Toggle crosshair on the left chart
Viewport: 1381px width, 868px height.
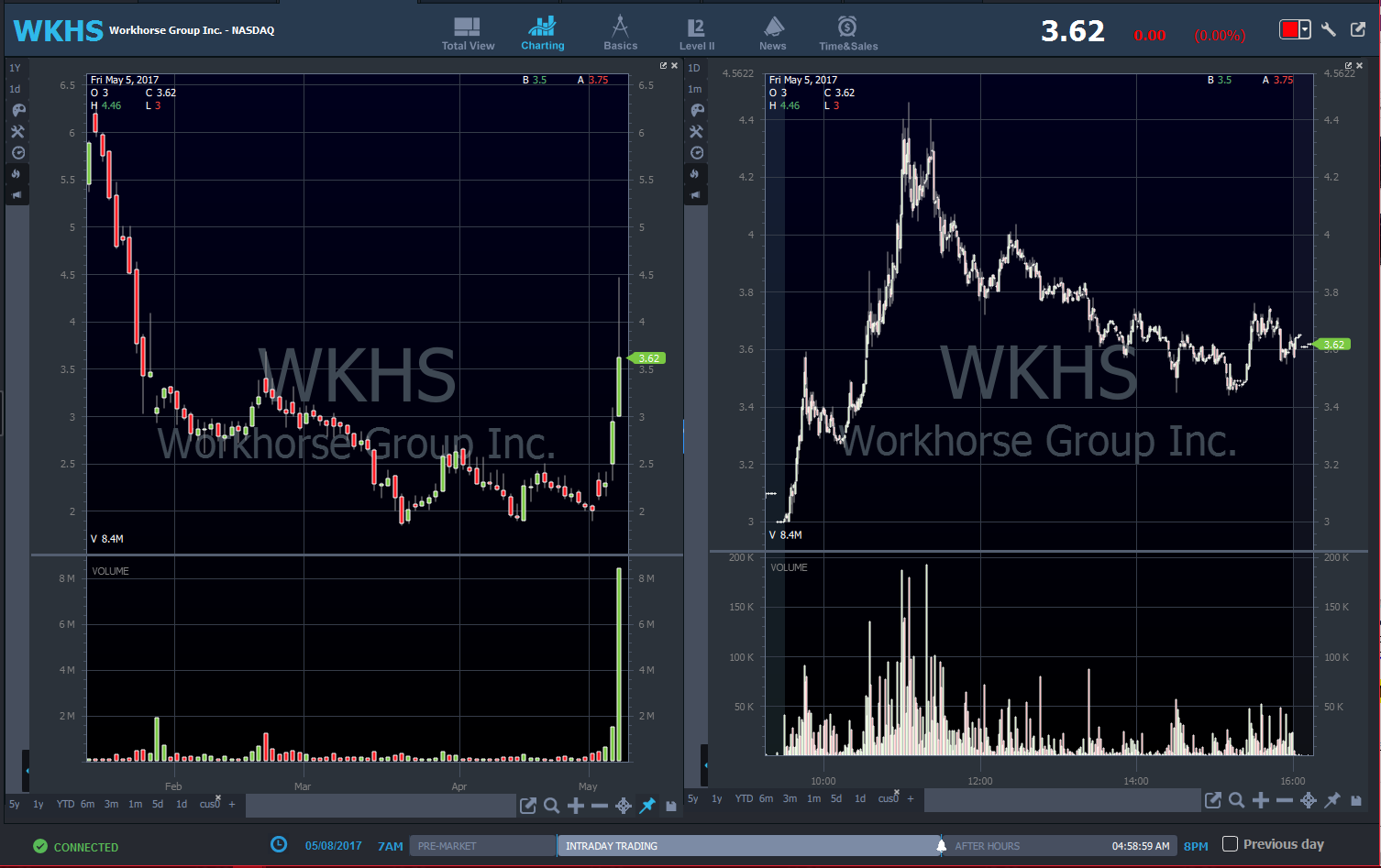(x=624, y=806)
